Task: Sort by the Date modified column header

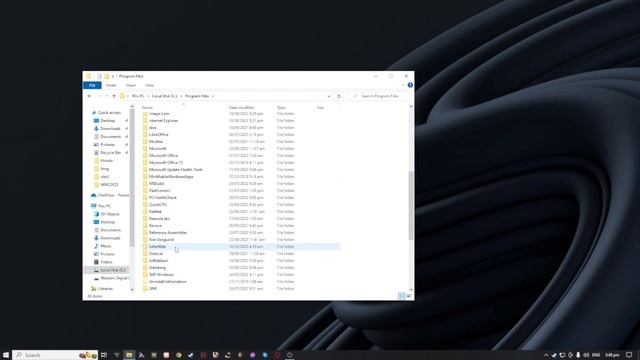Action: click(x=241, y=107)
